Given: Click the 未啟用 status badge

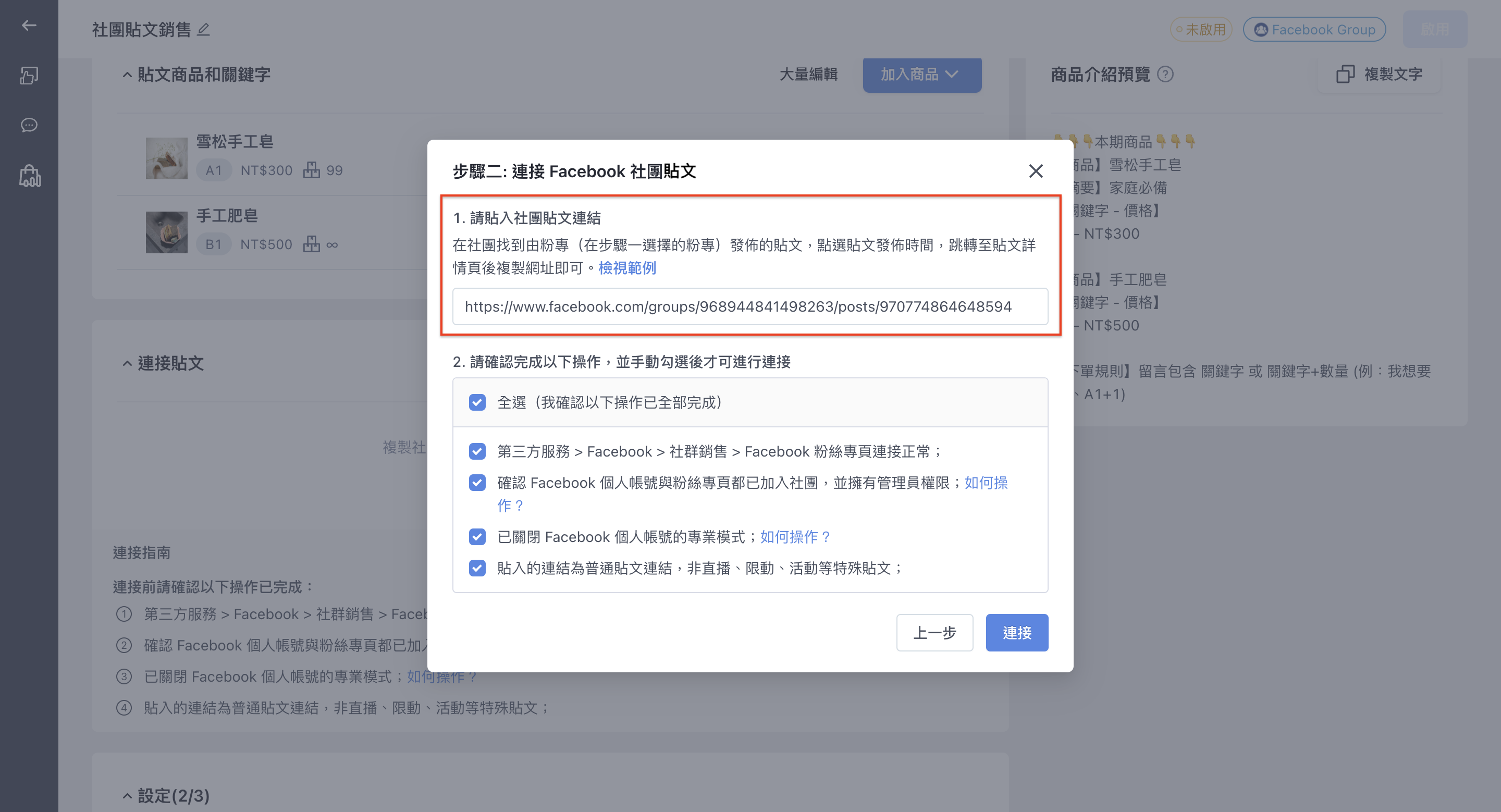Looking at the screenshot, I should 1201,29.
